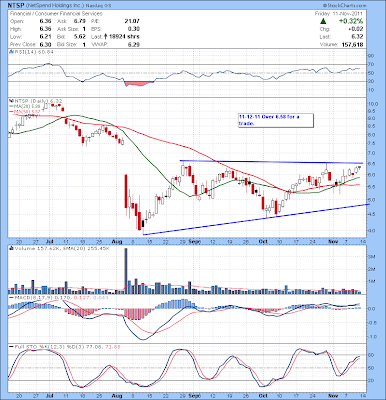This screenshot has width=386, height=400.
Task: Click the green up-triangle price change icon
Action: click(323, 21)
